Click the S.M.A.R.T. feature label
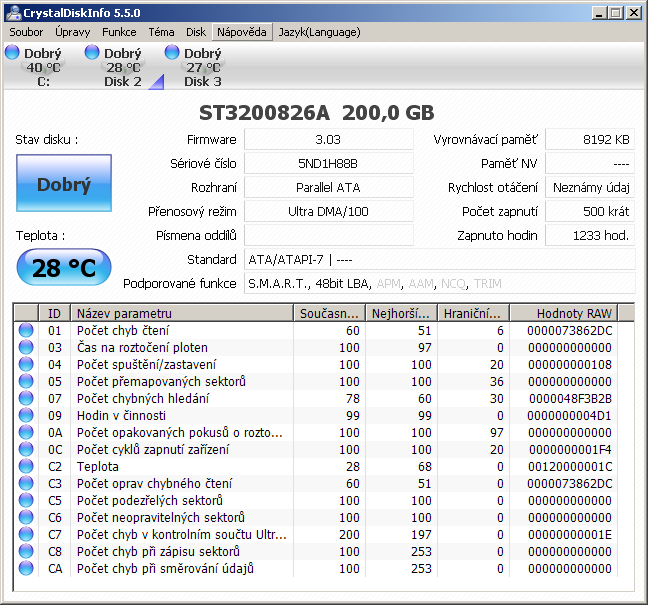 pos(279,283)
